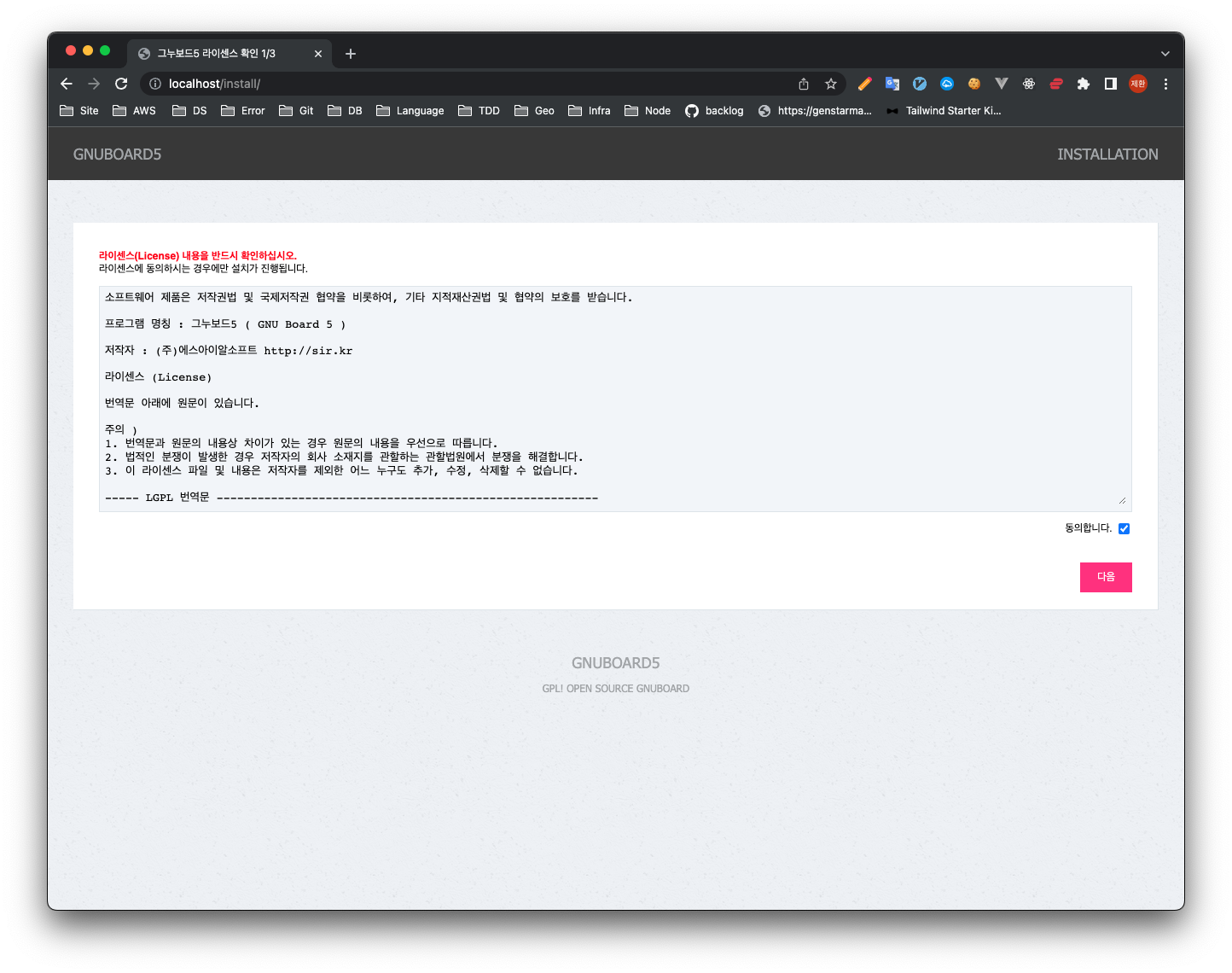Viewport: 1232px width, 973px height.
Task: Click the browser forward arrow
Action: point(94,84)
